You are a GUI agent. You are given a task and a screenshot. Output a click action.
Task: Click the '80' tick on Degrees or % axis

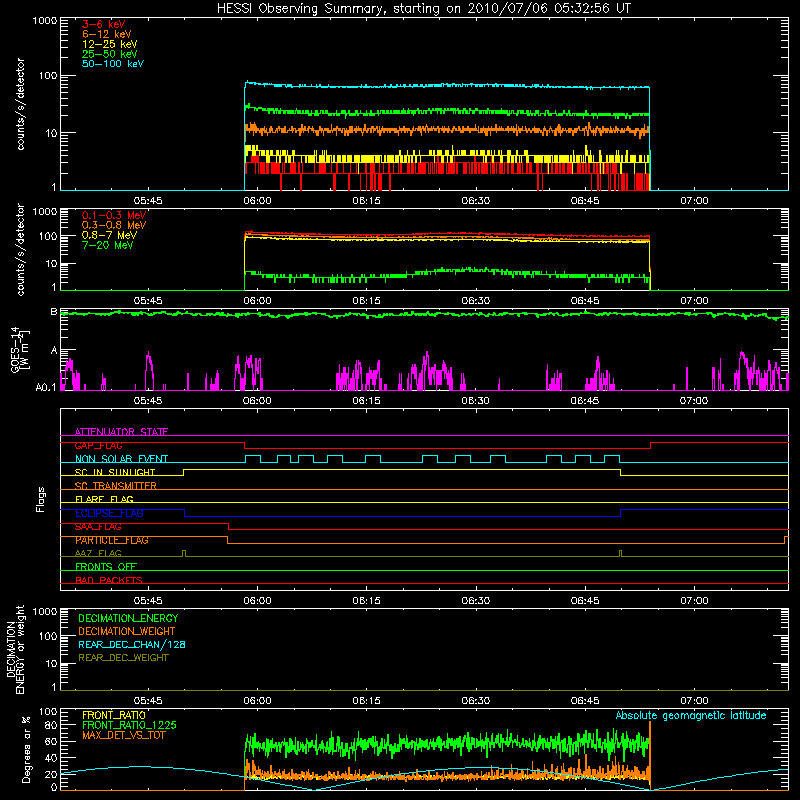coord(51,725)
